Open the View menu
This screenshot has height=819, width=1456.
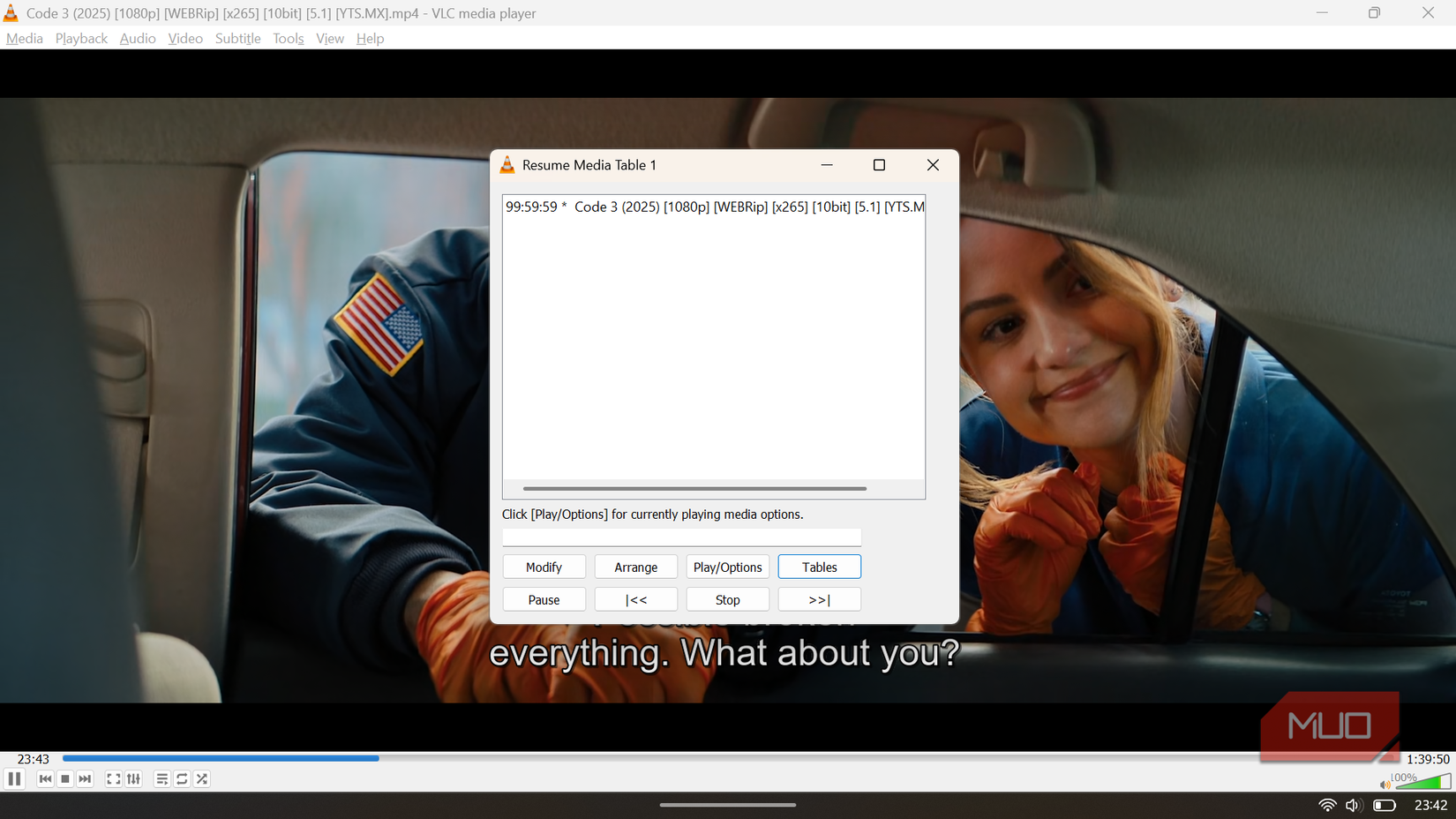tap(329, 38)
